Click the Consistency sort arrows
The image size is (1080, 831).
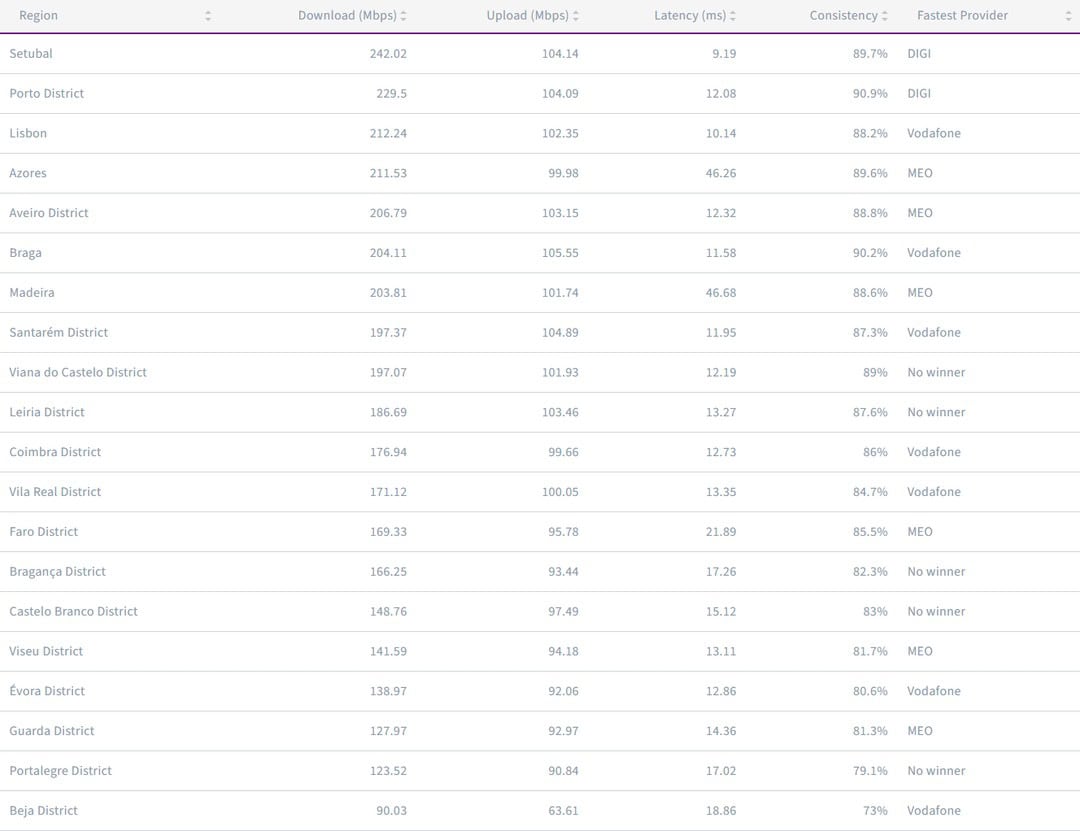(x=885, y=16)
